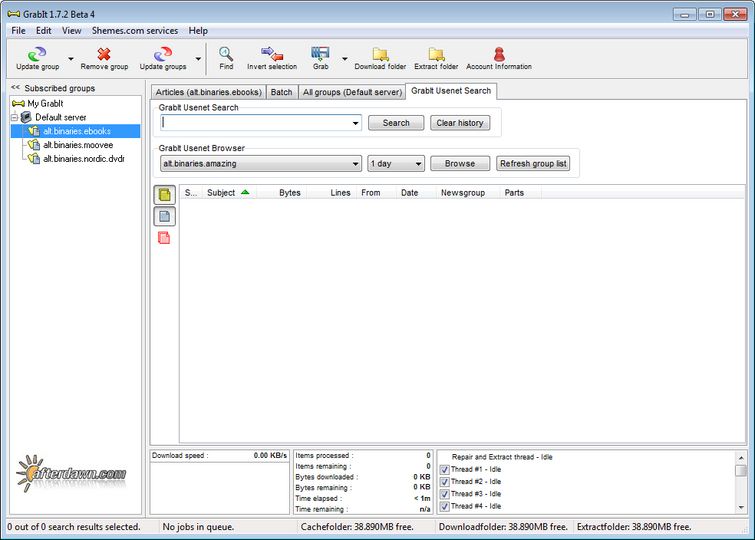Click the Search button
This screenshot has width=755, height=540.
(x=396, y=123)
